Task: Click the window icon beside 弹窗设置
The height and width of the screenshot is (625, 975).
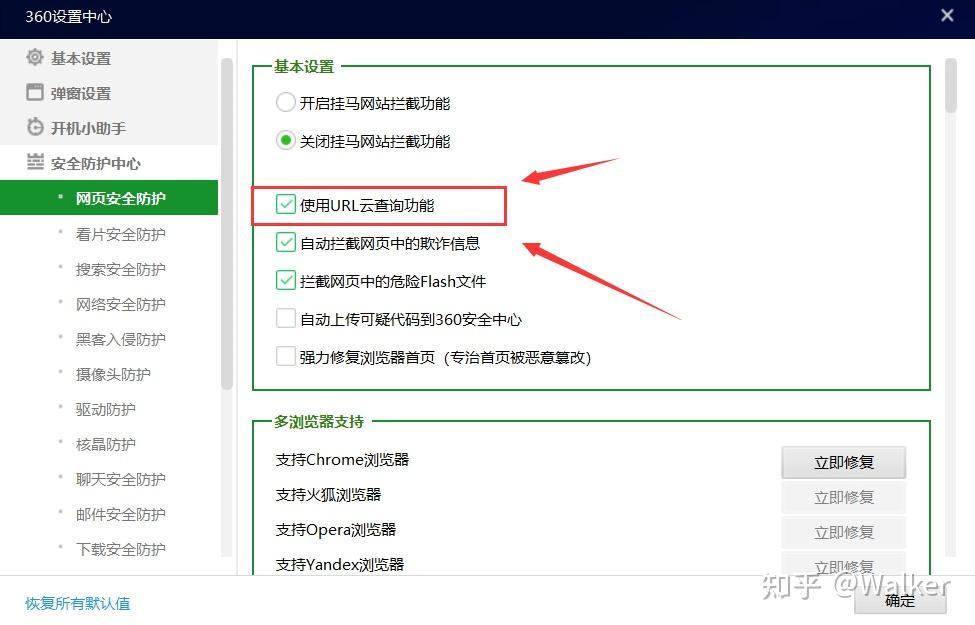Action: tap(35, 92)
